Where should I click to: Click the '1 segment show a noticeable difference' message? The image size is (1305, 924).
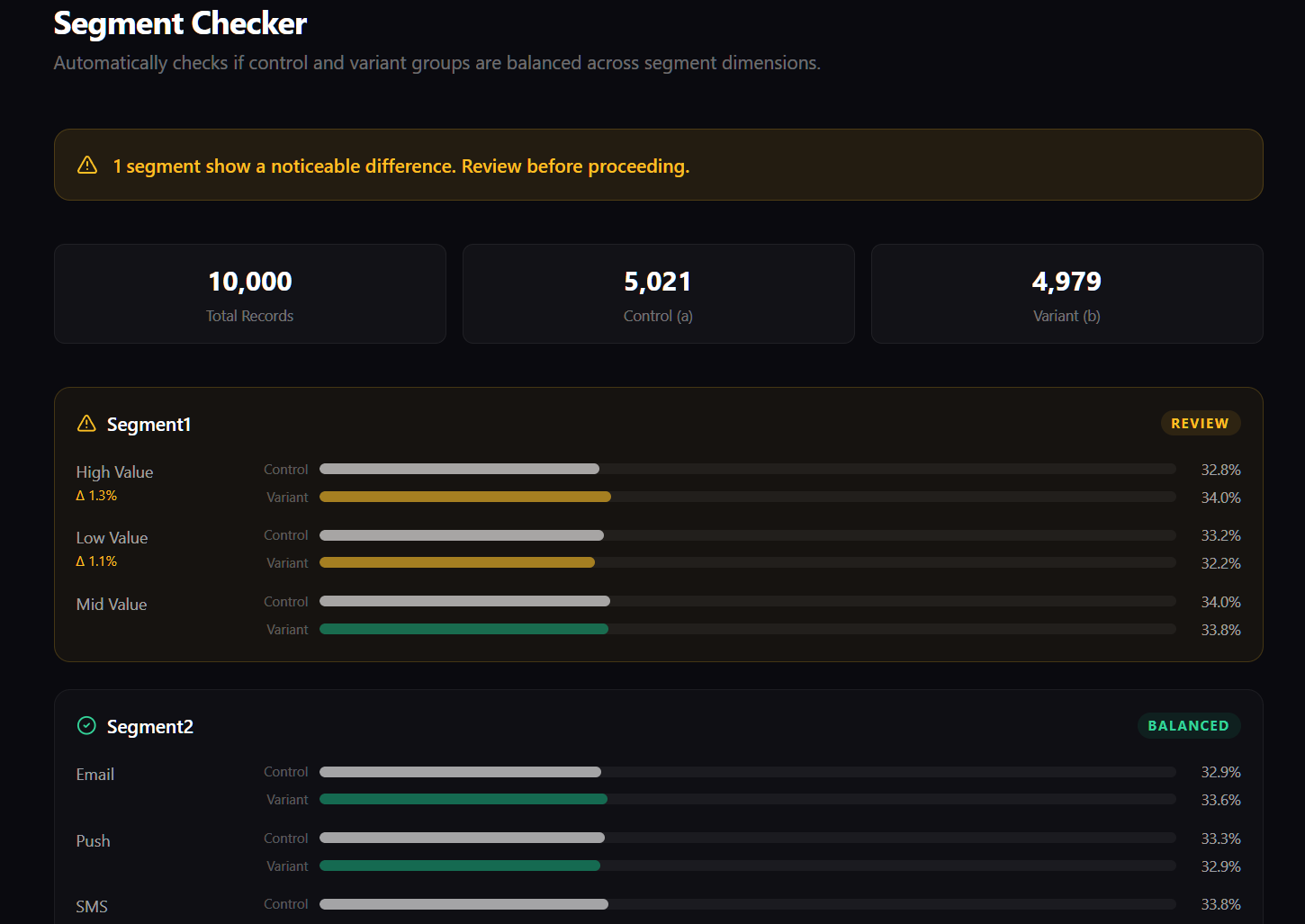[400, 166]
